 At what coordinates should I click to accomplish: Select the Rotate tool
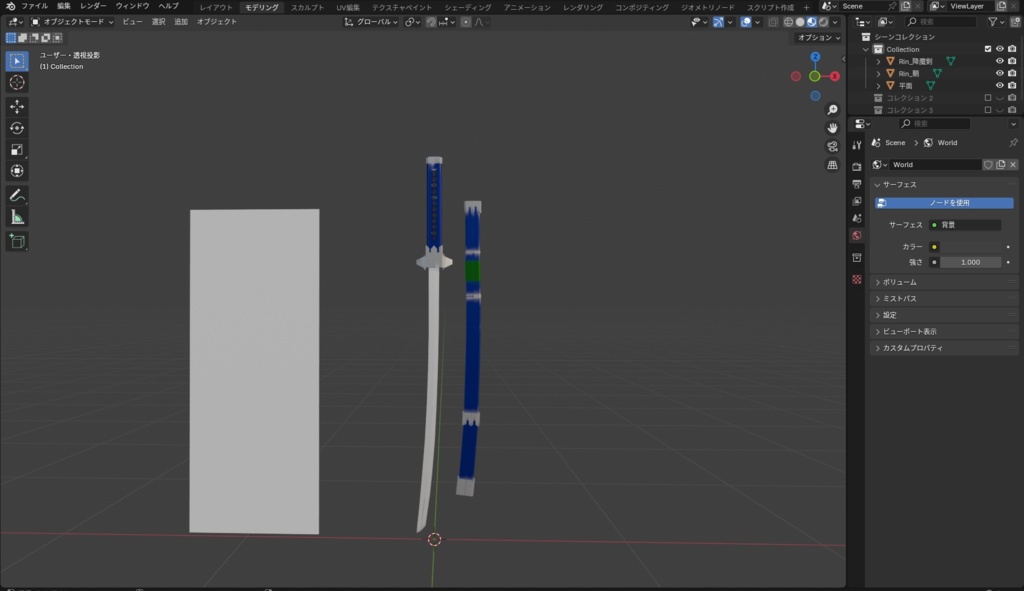[x=17, y=128]
